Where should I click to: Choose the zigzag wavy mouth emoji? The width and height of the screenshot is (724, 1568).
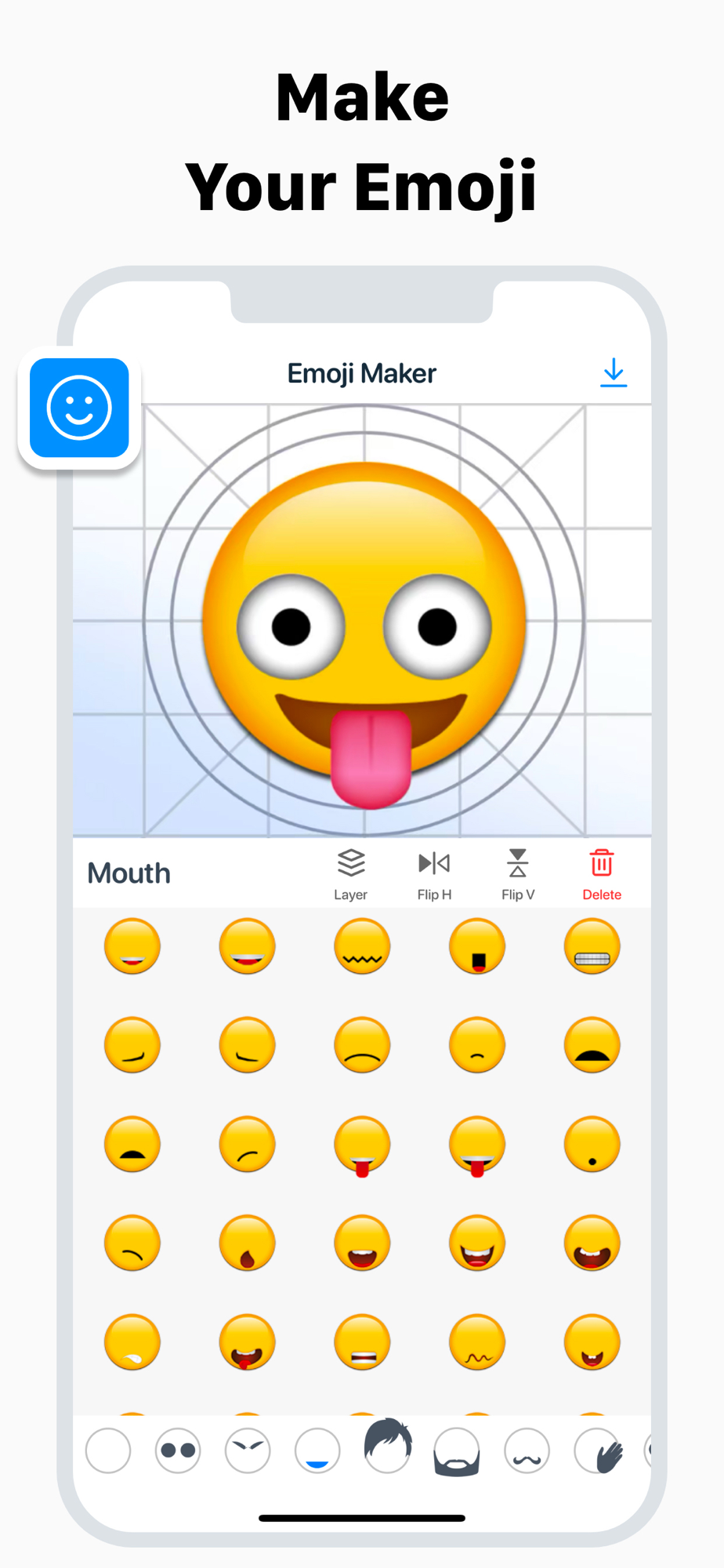click(x=362, y=946)
